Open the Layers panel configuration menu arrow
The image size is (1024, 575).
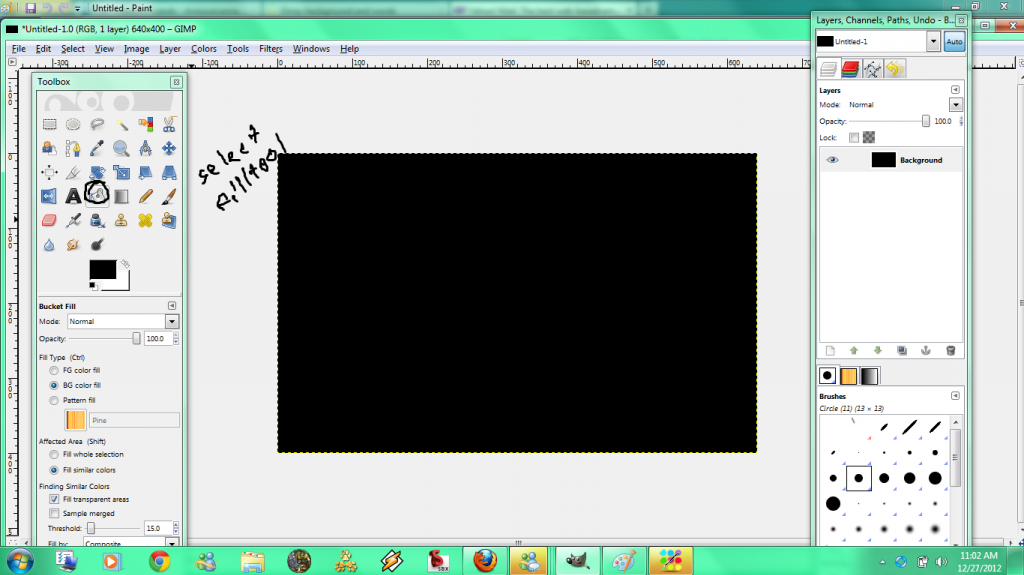[x=955, y=90]
